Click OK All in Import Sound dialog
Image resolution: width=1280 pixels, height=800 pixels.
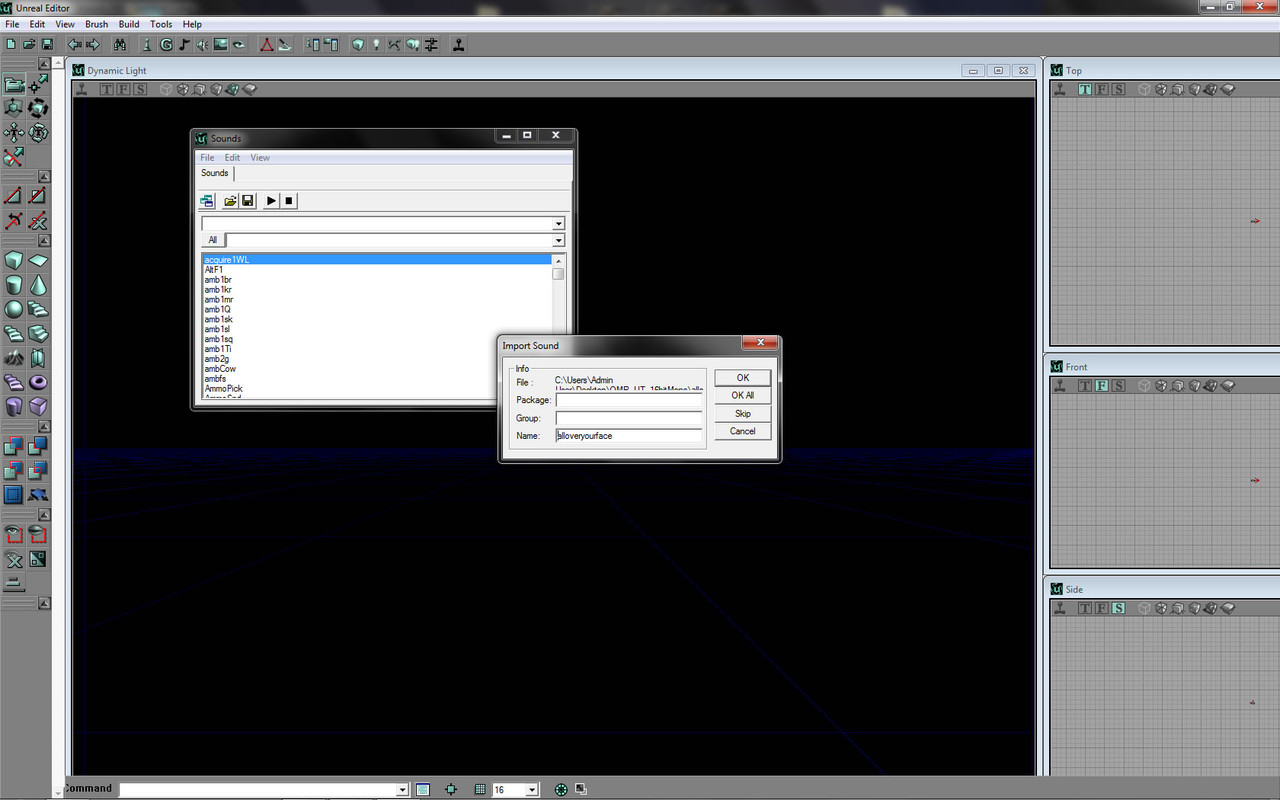point(743,396)
